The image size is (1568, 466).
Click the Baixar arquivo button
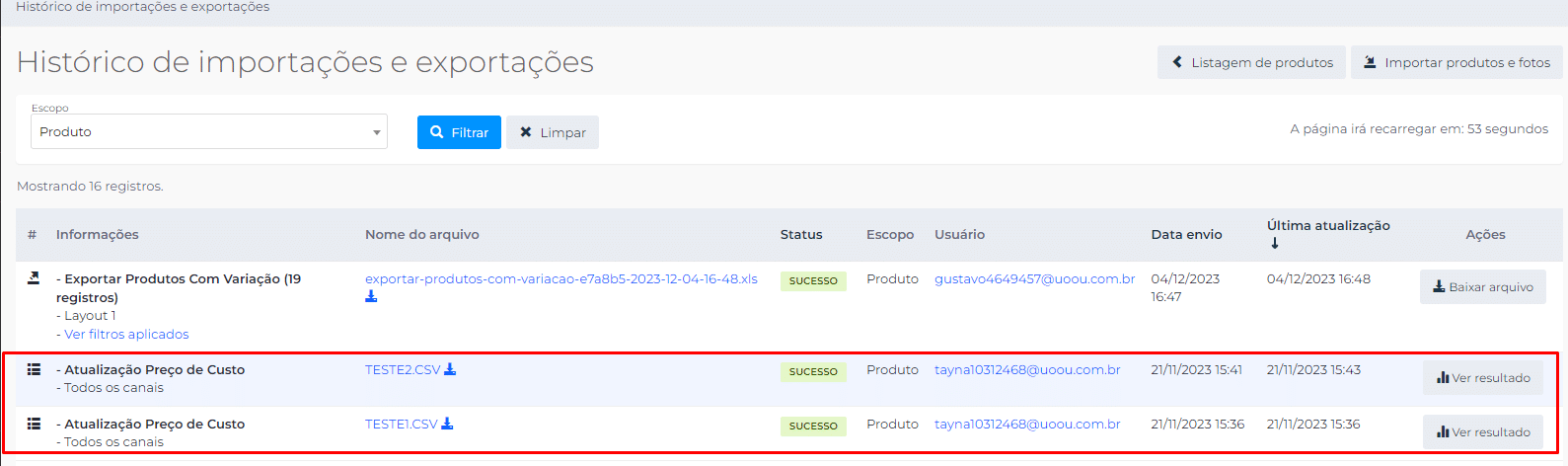pos(1483,287)
